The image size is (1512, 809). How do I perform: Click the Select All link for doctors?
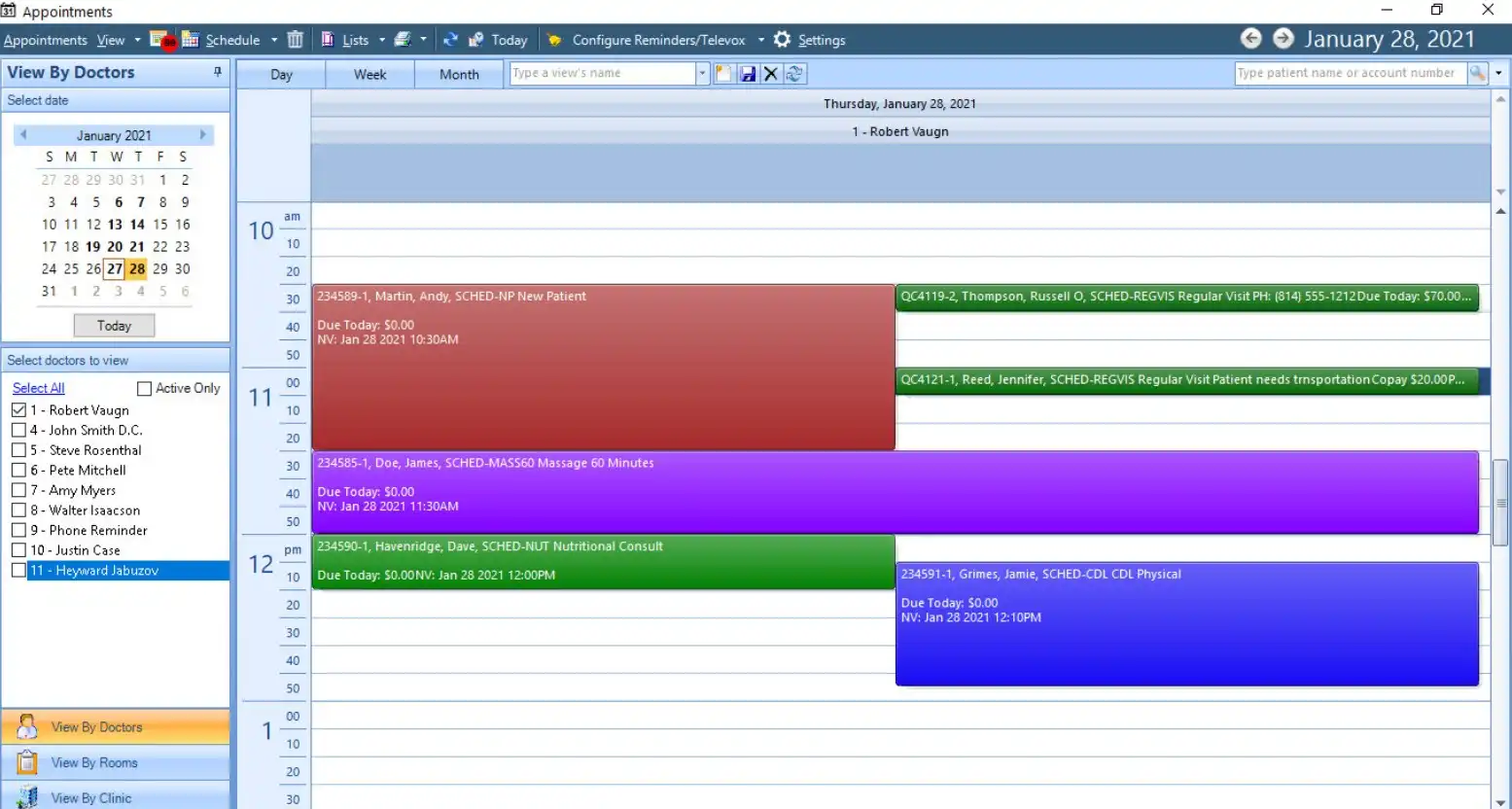tap(37, 388)
